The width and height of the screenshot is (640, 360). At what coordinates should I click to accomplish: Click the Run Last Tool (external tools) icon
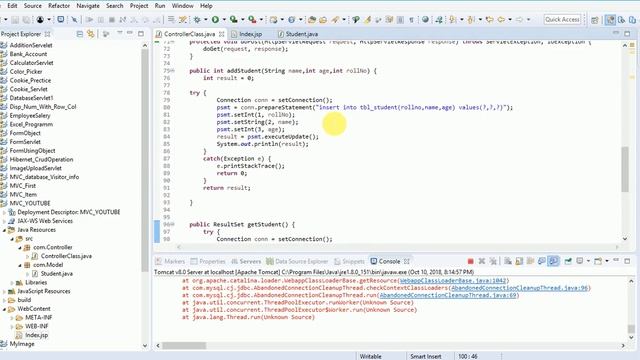pyautogui.click(x=252, y=20)
